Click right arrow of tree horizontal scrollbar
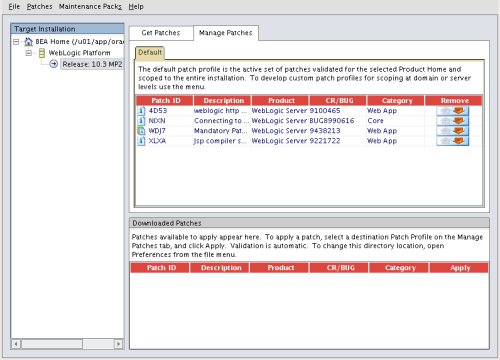The width and height of the screenshot is (500, 360). 118,344
